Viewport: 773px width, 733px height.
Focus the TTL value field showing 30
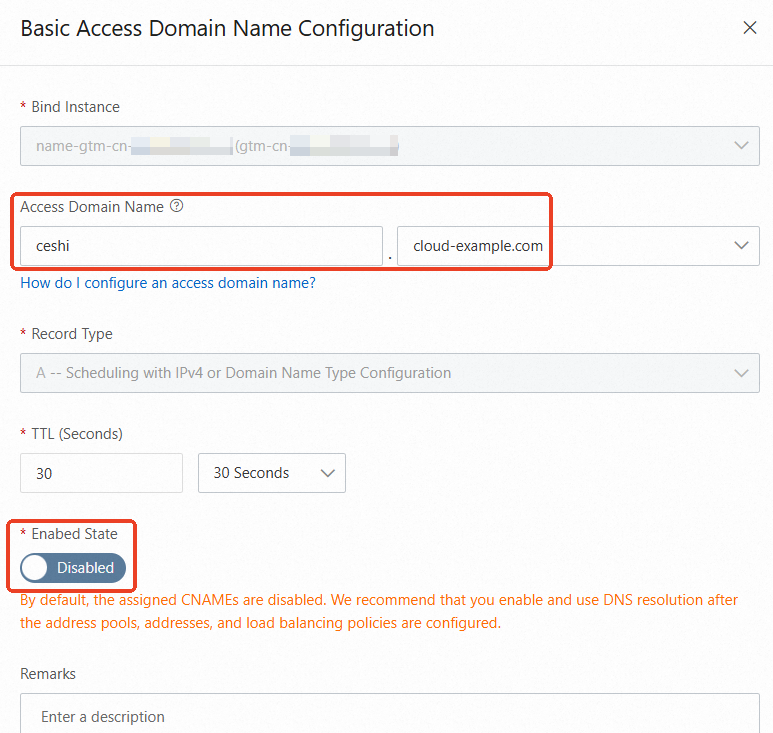click(x=101, y=473)
